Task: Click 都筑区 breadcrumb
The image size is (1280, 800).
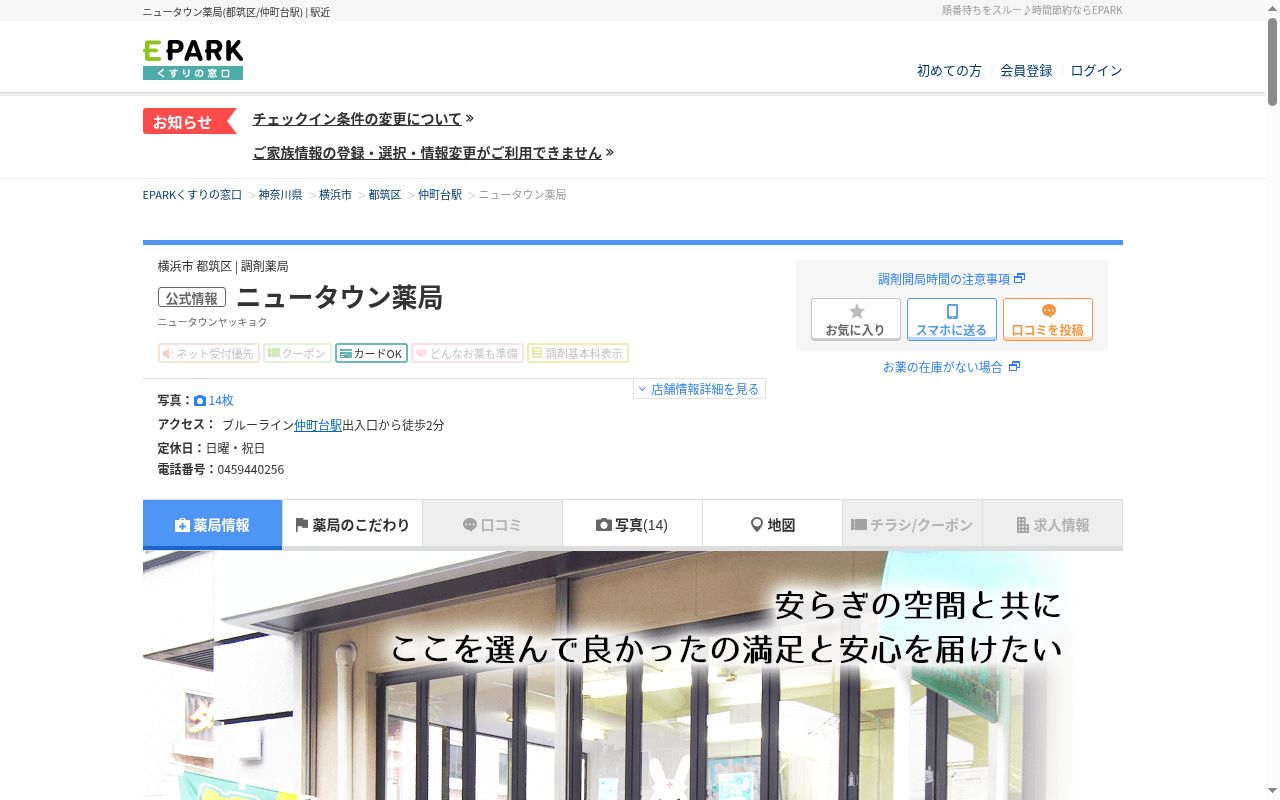Action: click(x=384, y=195)
